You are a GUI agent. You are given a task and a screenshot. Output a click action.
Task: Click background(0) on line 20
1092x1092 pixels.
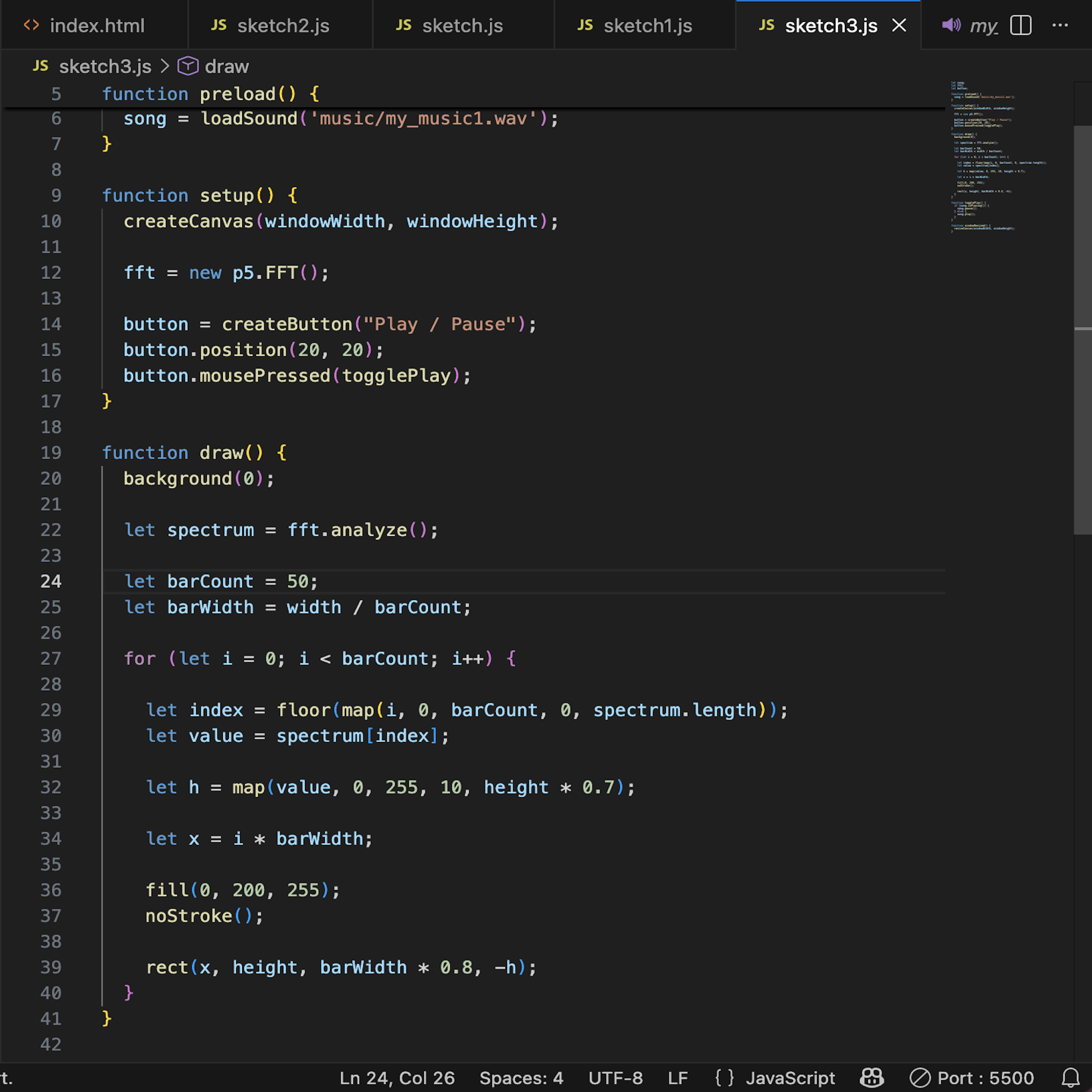pyautogui.click(x=194, y=479)
